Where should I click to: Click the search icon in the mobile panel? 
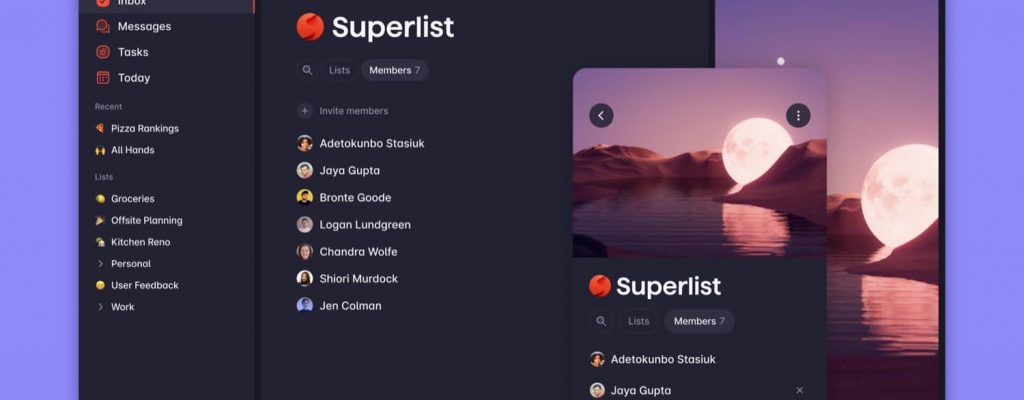click(x=601, y=321)
